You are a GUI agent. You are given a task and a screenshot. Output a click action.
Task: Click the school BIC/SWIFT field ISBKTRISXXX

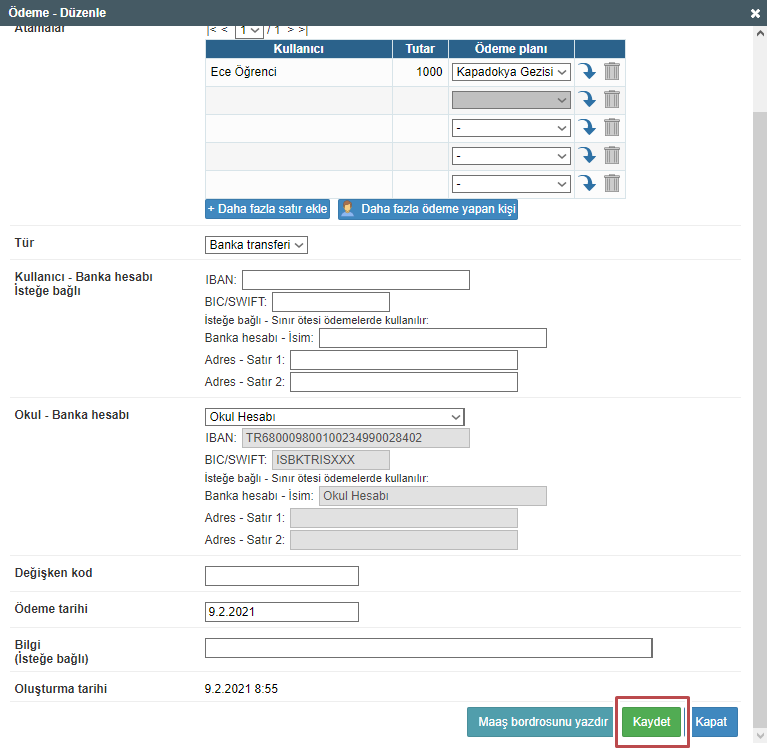point(331,460)
